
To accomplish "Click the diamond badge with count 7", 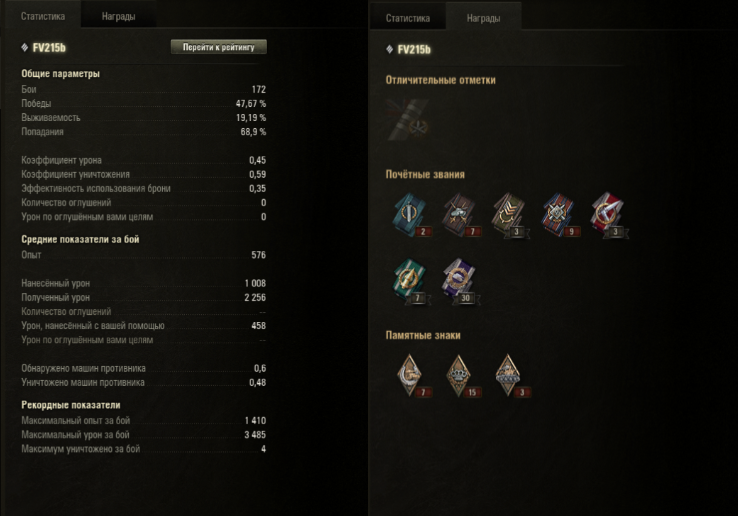I will coord(412,376).
